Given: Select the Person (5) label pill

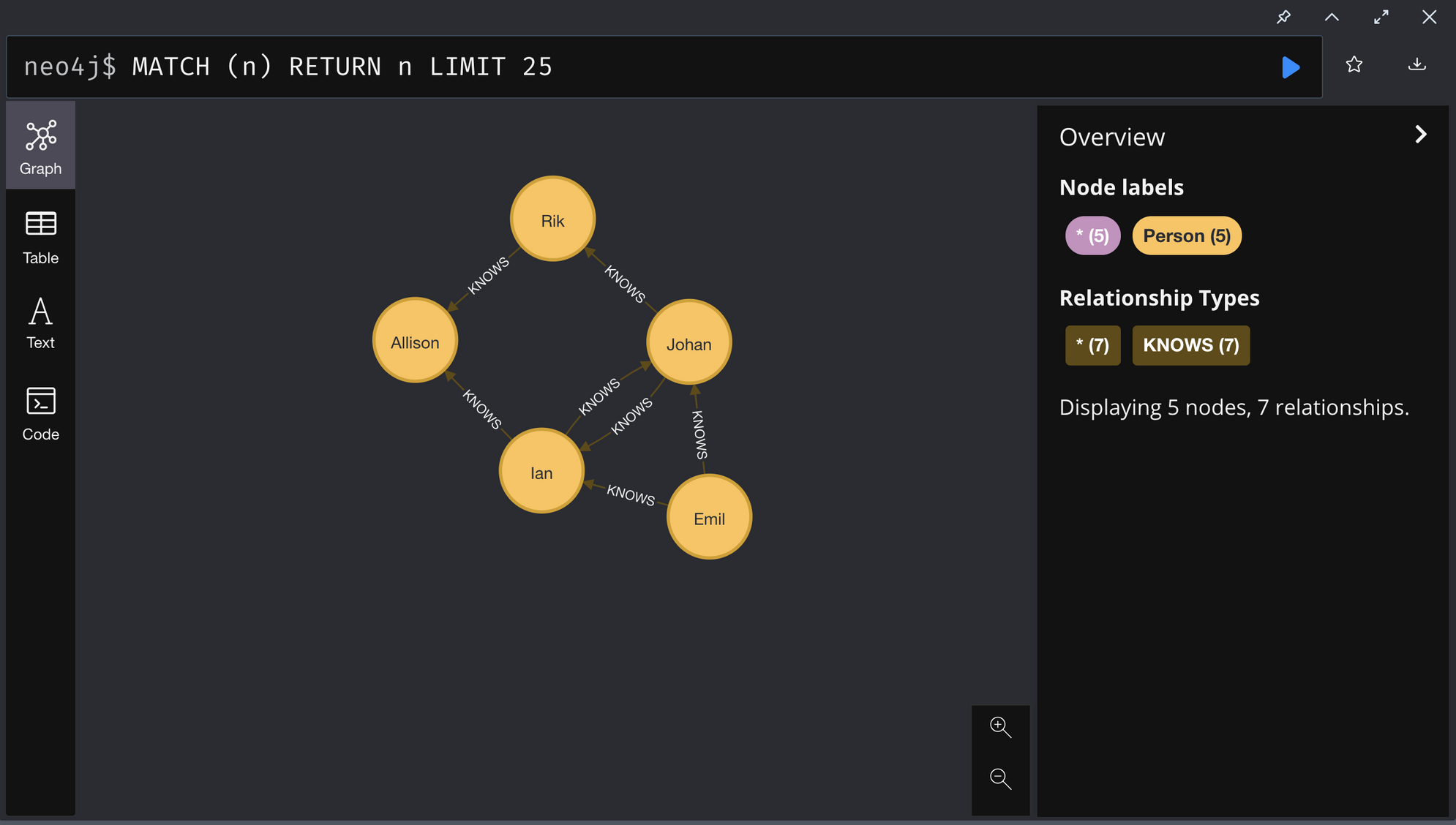Looking at the screenshot, I should click(x=1186, y=236).
